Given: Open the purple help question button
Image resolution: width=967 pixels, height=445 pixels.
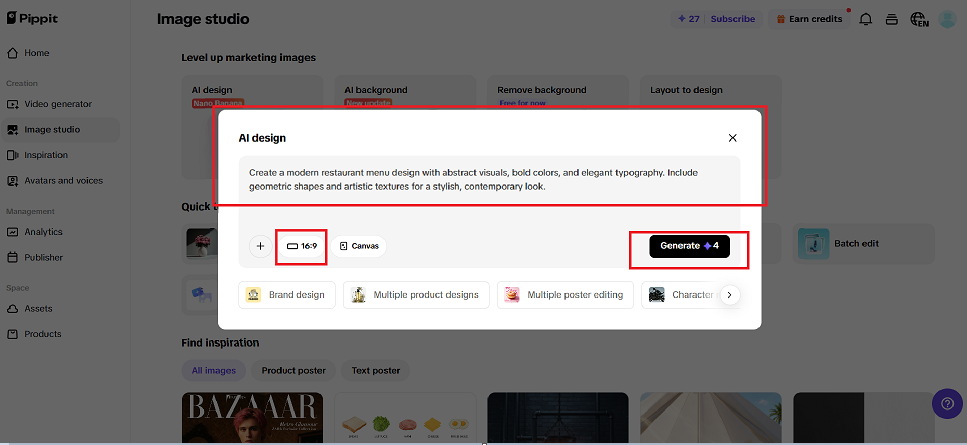Looking at the screenshot, I should point(947,404).
